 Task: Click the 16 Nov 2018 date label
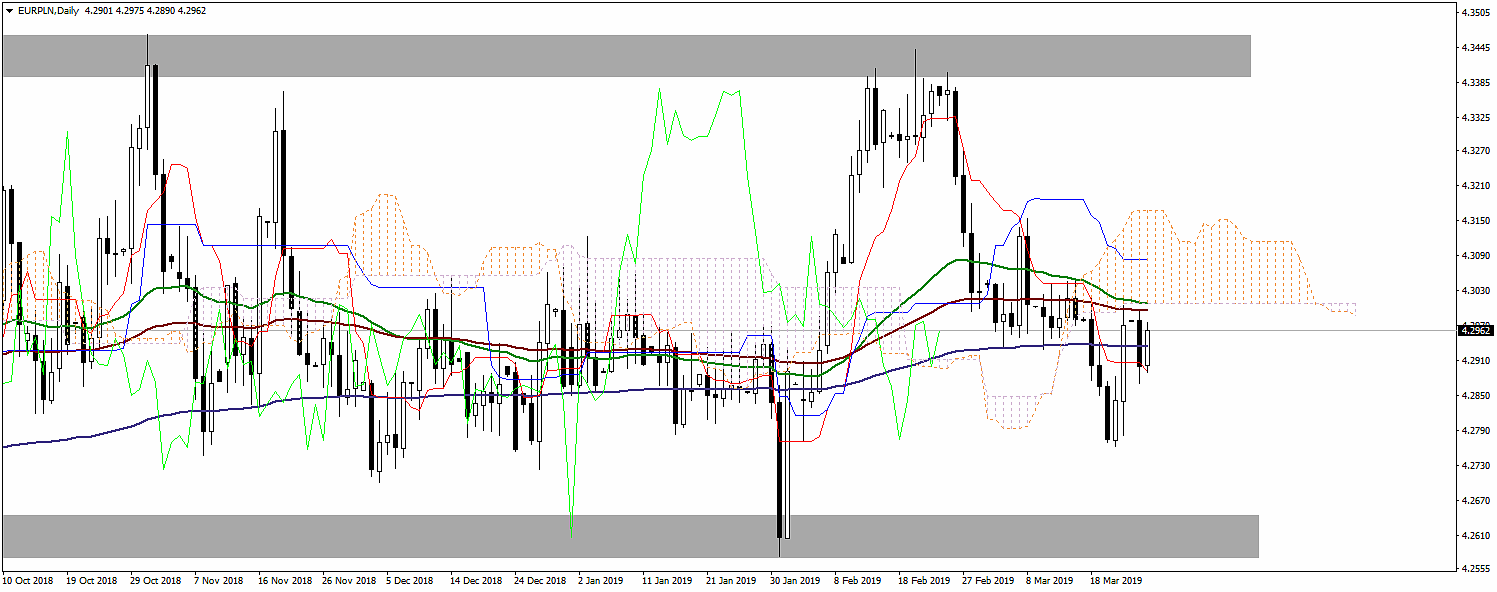284,580
